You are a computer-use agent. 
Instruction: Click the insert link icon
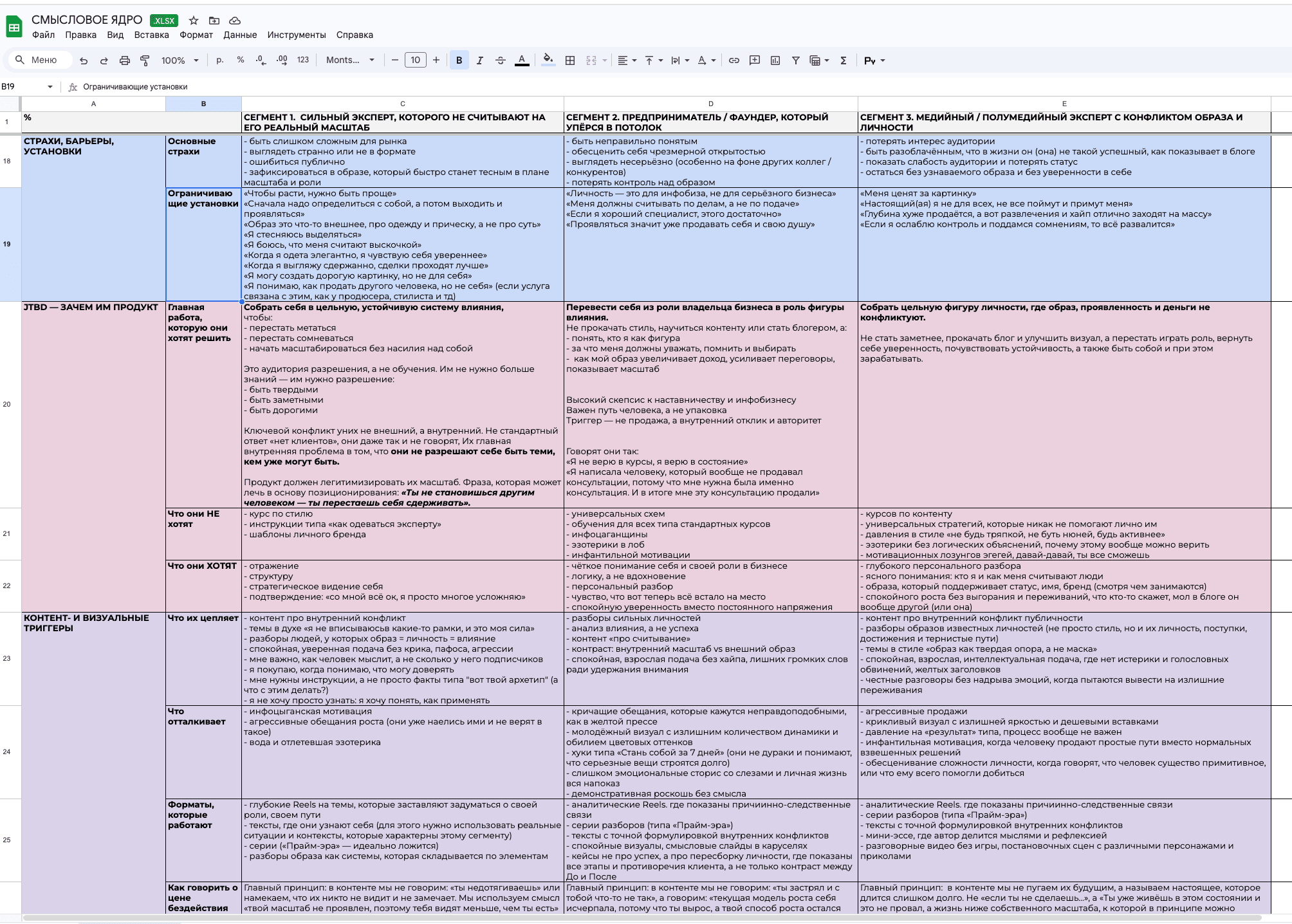click(x=734, y=60)
